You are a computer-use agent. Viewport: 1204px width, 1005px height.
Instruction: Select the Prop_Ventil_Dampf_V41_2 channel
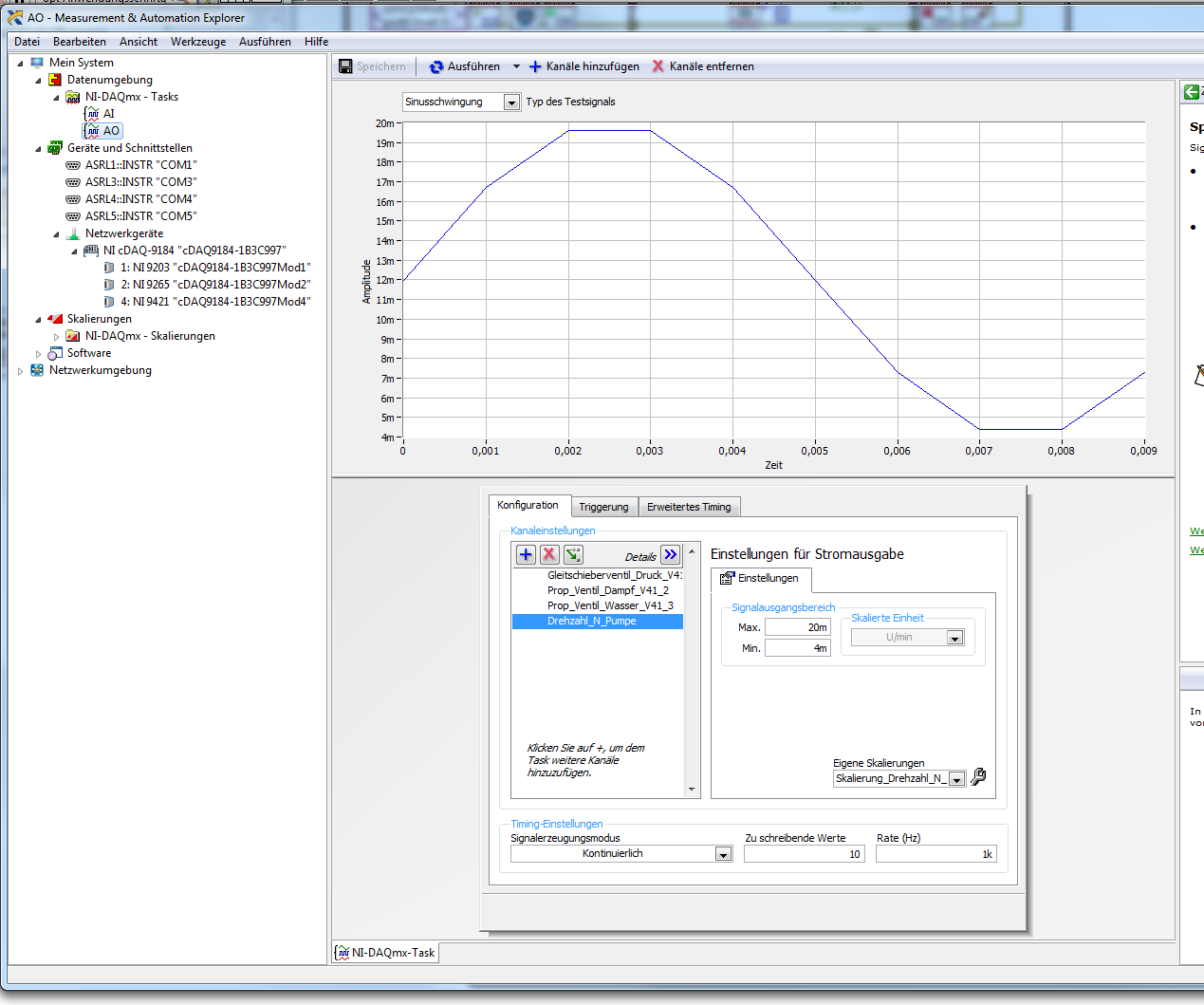click(x=607, y=590)
